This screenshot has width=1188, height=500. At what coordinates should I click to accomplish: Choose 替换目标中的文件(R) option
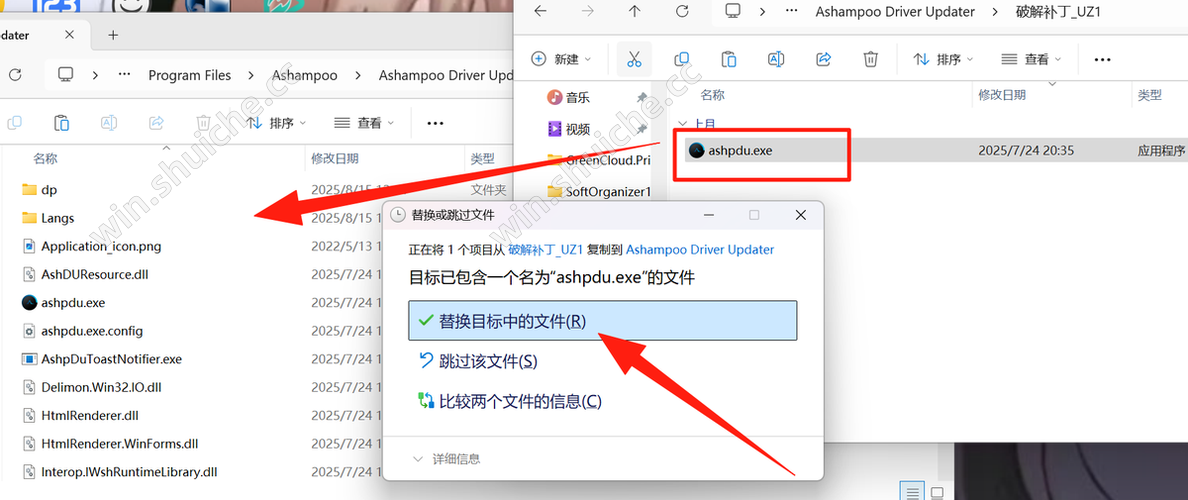tap(602, 320)
